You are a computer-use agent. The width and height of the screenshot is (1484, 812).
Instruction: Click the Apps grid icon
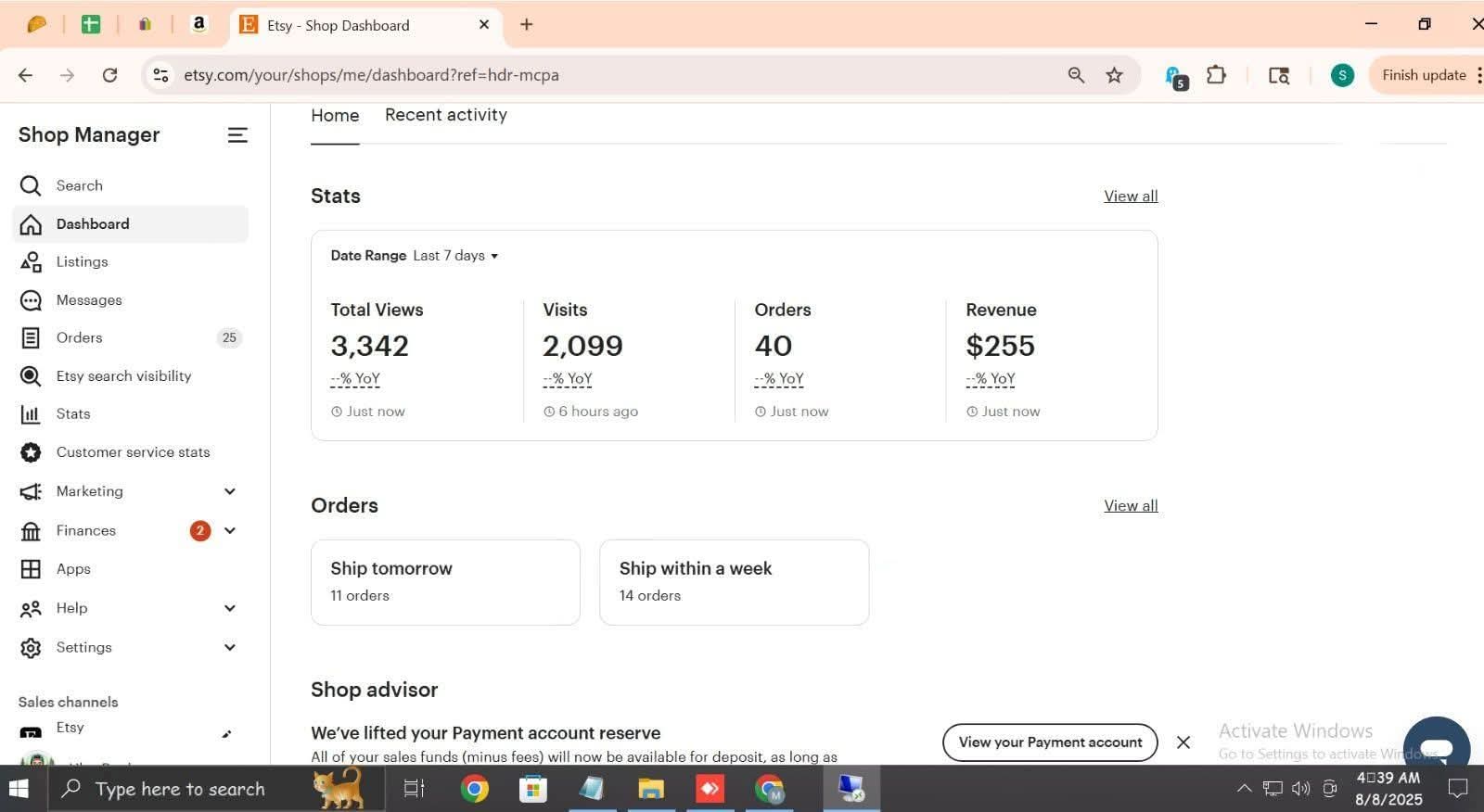click(x=31, y=569)
